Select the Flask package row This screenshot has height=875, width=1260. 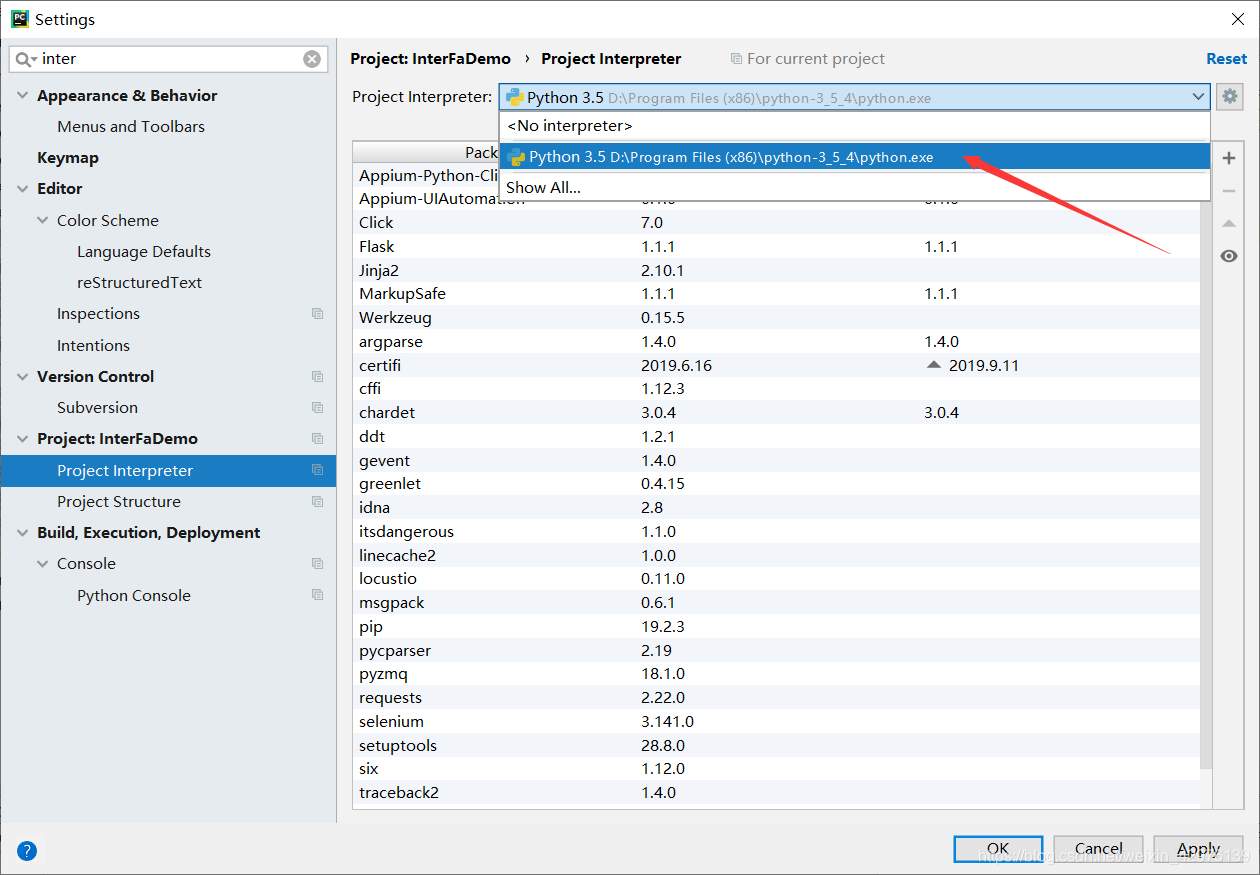coord(776,246)
